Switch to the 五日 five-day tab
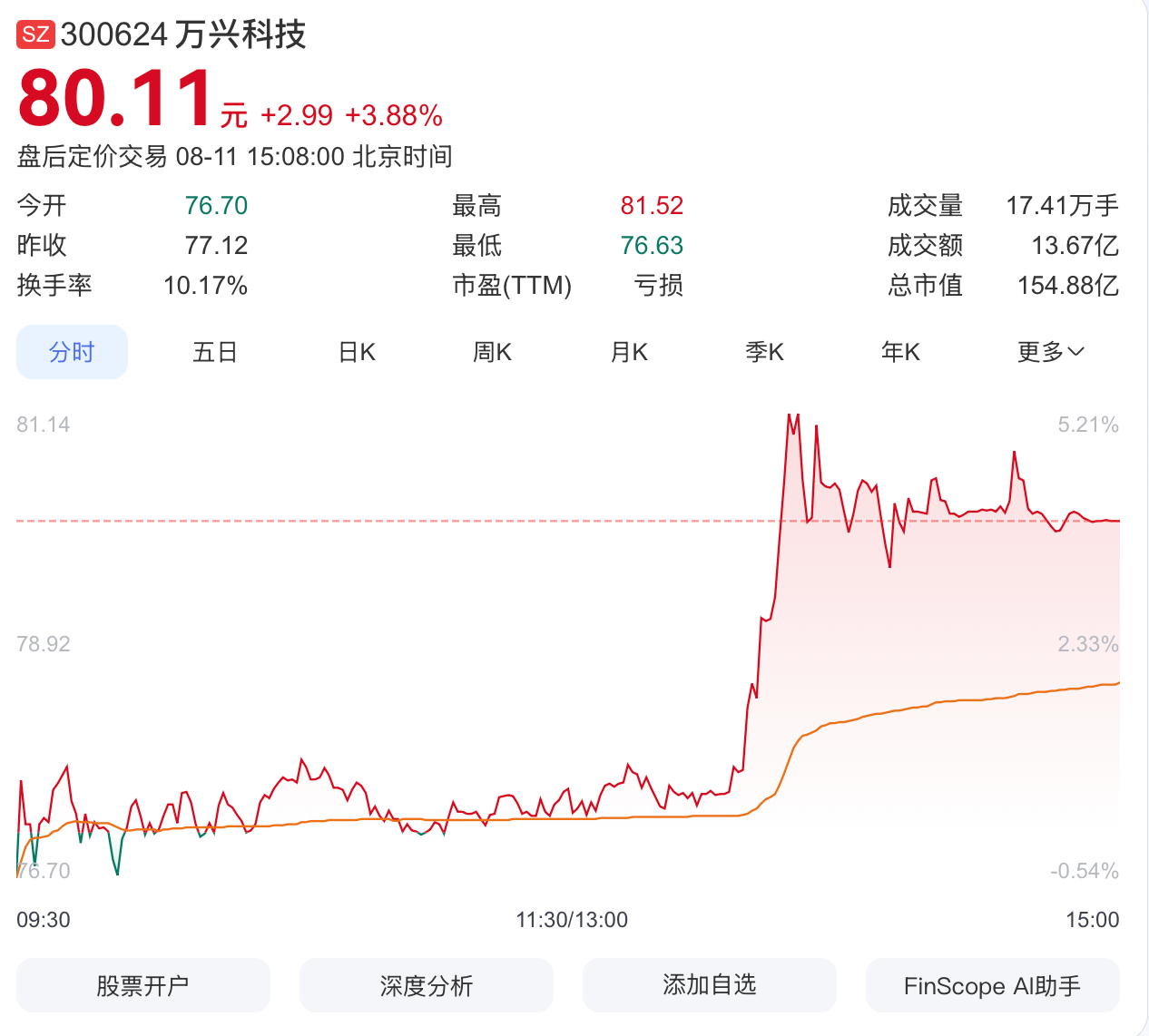 [x=215, y=352]
